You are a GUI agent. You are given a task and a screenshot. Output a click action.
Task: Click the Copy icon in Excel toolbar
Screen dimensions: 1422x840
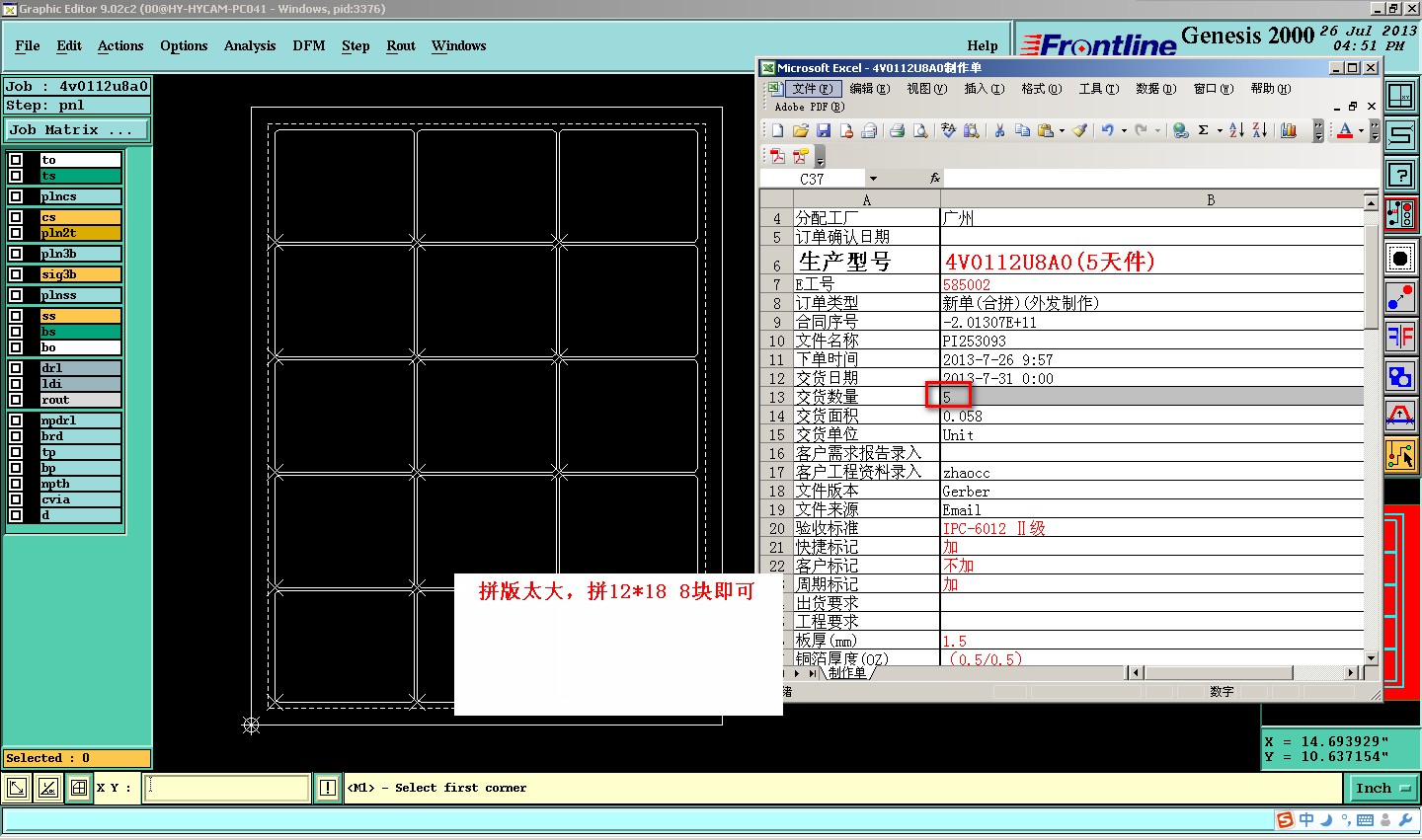[x=1022, y=130]
